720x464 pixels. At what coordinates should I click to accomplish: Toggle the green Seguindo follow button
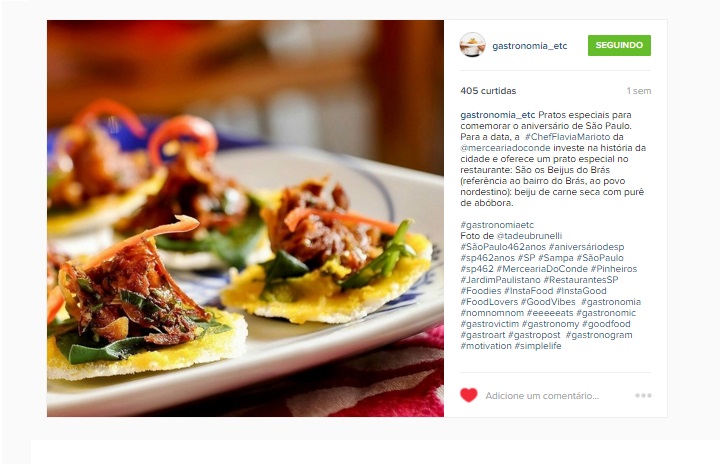(619, 45)
